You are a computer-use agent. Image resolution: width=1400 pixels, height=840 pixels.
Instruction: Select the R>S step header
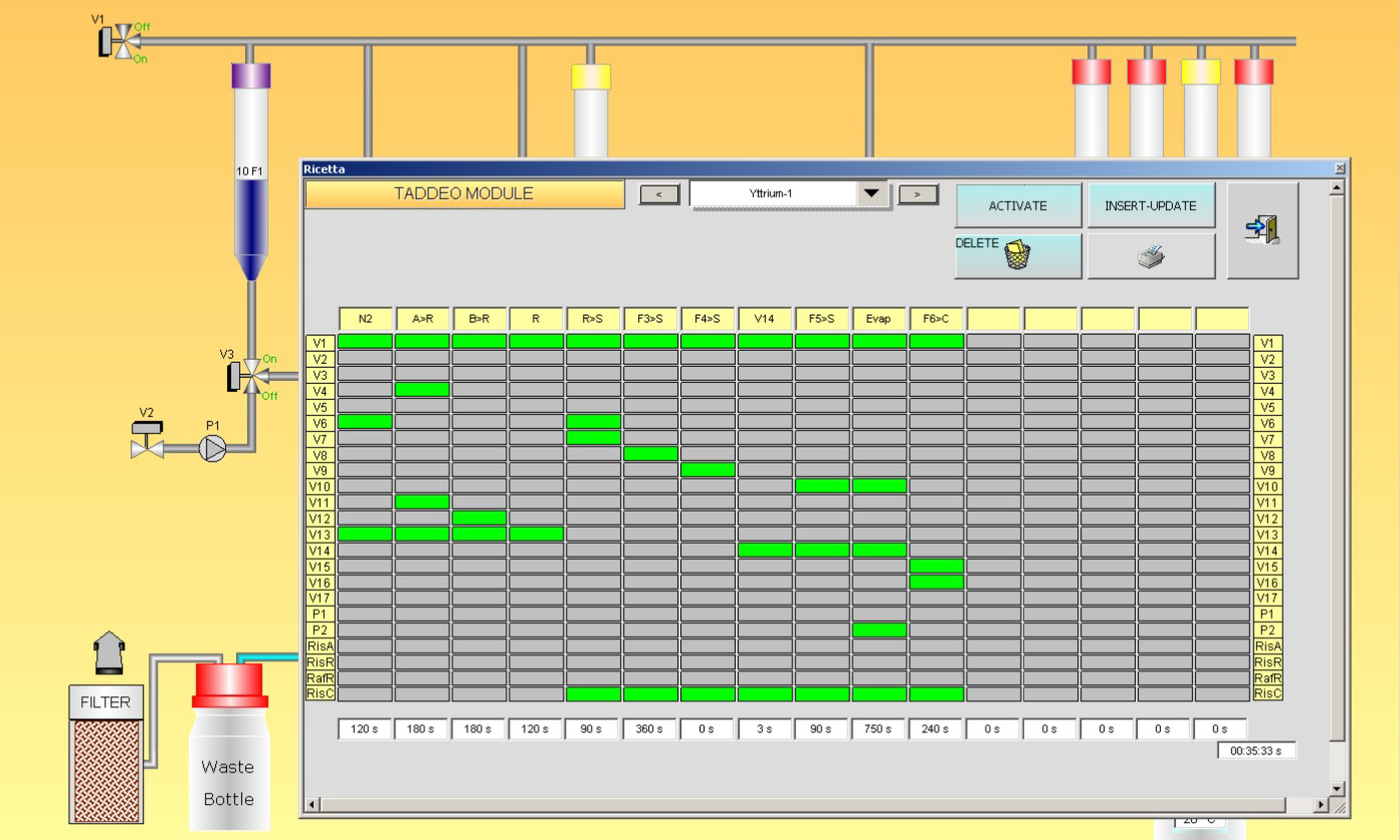593,319
